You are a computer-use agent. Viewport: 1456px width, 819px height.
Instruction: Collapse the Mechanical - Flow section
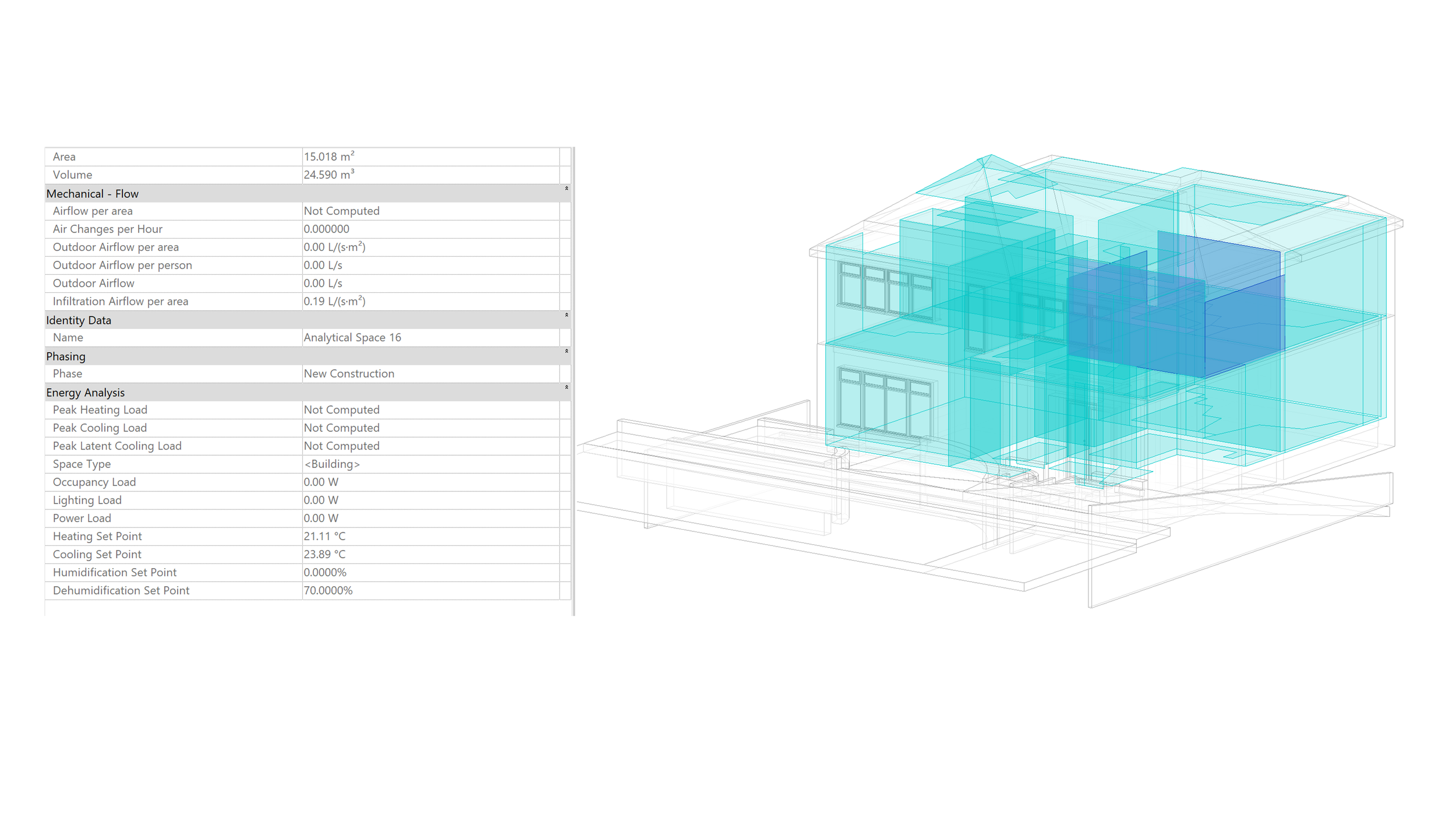pyautogui.click(x=566, y=189)
